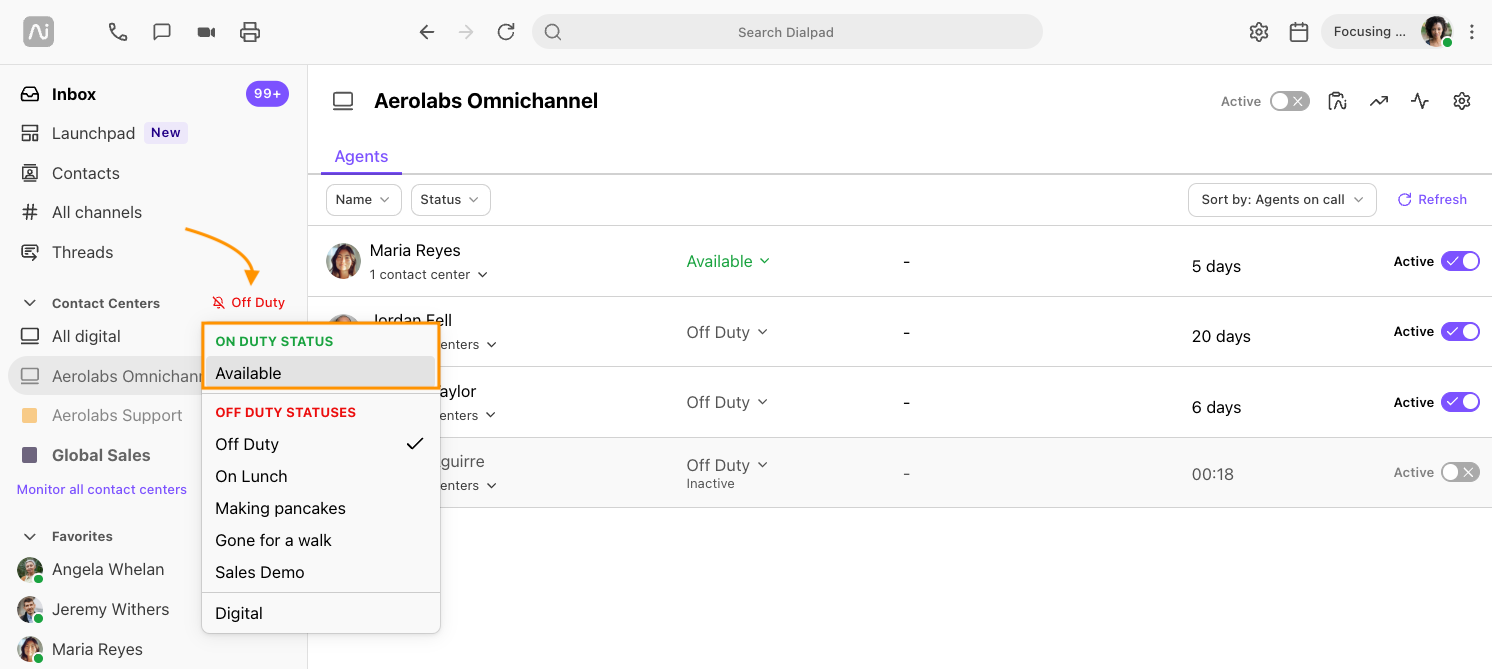
Task: Open Launchpad in the sidebar
Action: 93,133
